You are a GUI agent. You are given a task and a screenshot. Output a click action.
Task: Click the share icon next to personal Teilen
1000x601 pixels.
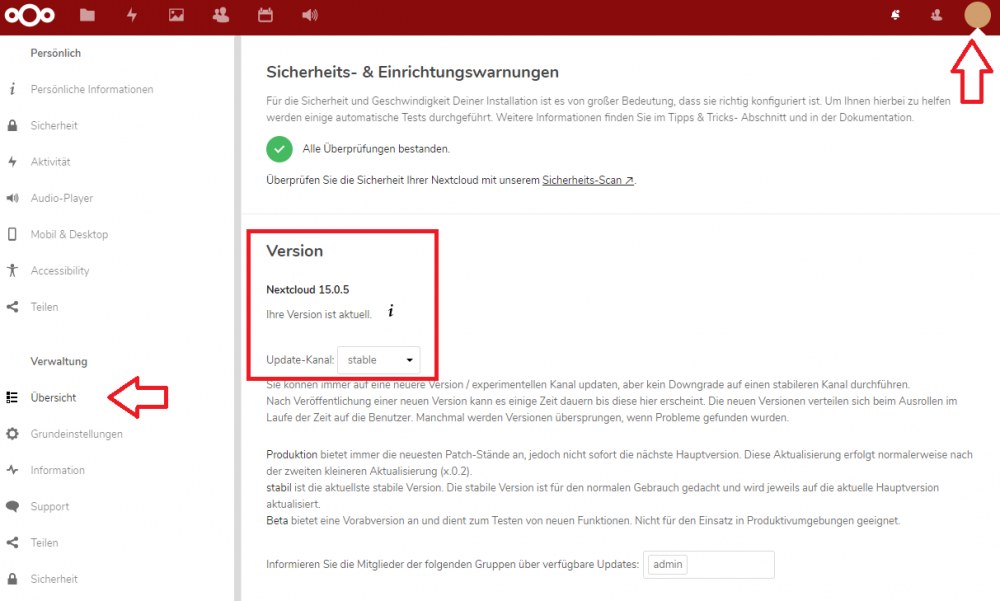(12, 307)
